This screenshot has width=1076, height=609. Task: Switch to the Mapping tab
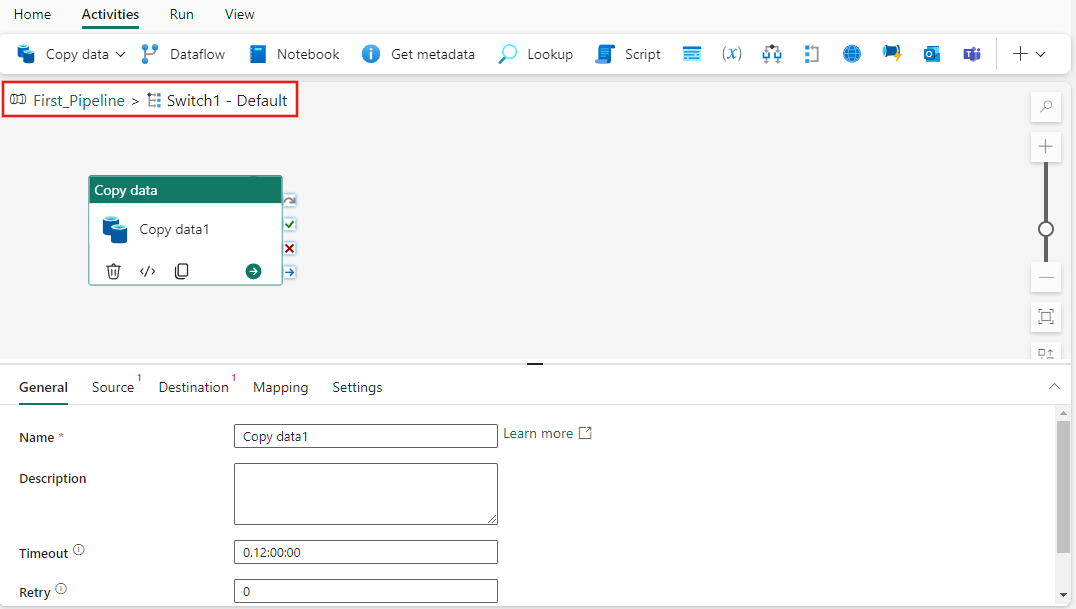280,387
